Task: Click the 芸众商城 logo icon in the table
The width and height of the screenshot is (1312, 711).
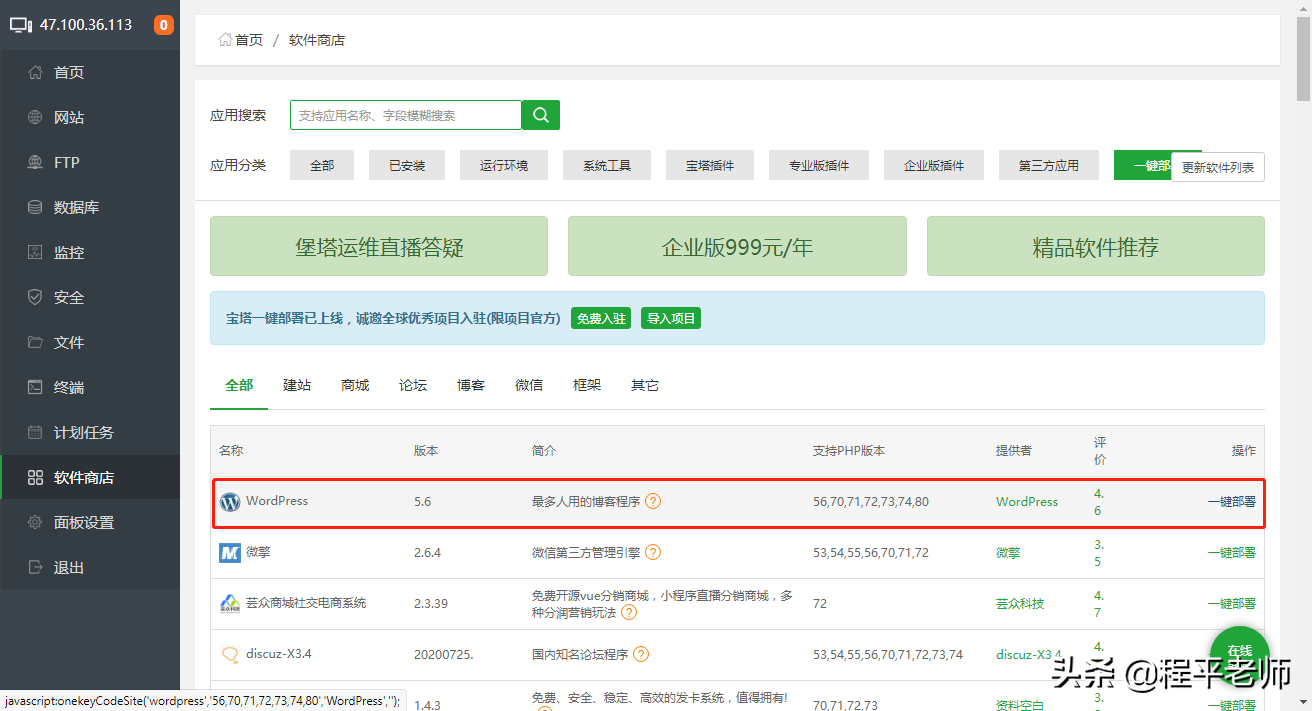Action: point(230,603)
